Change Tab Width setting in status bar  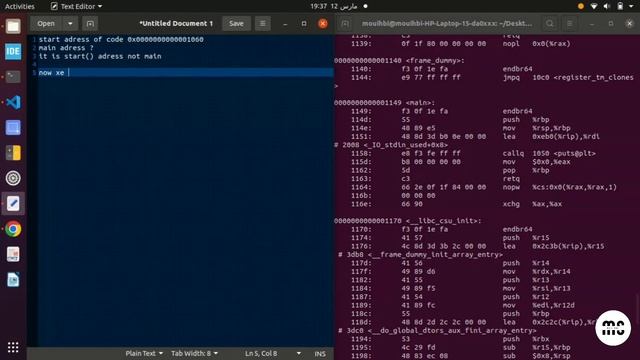pos(194,353)
